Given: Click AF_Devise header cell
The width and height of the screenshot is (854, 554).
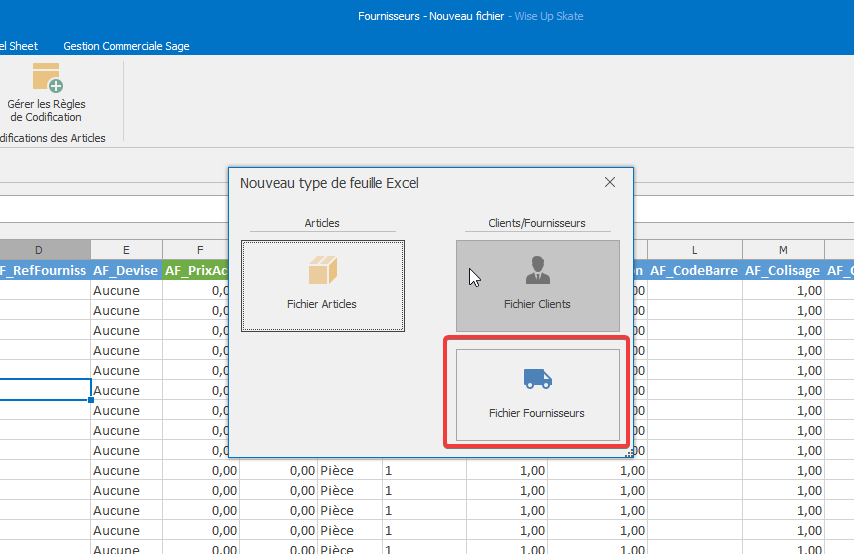Looking at the screenshot, I should (x=126, y=271).
